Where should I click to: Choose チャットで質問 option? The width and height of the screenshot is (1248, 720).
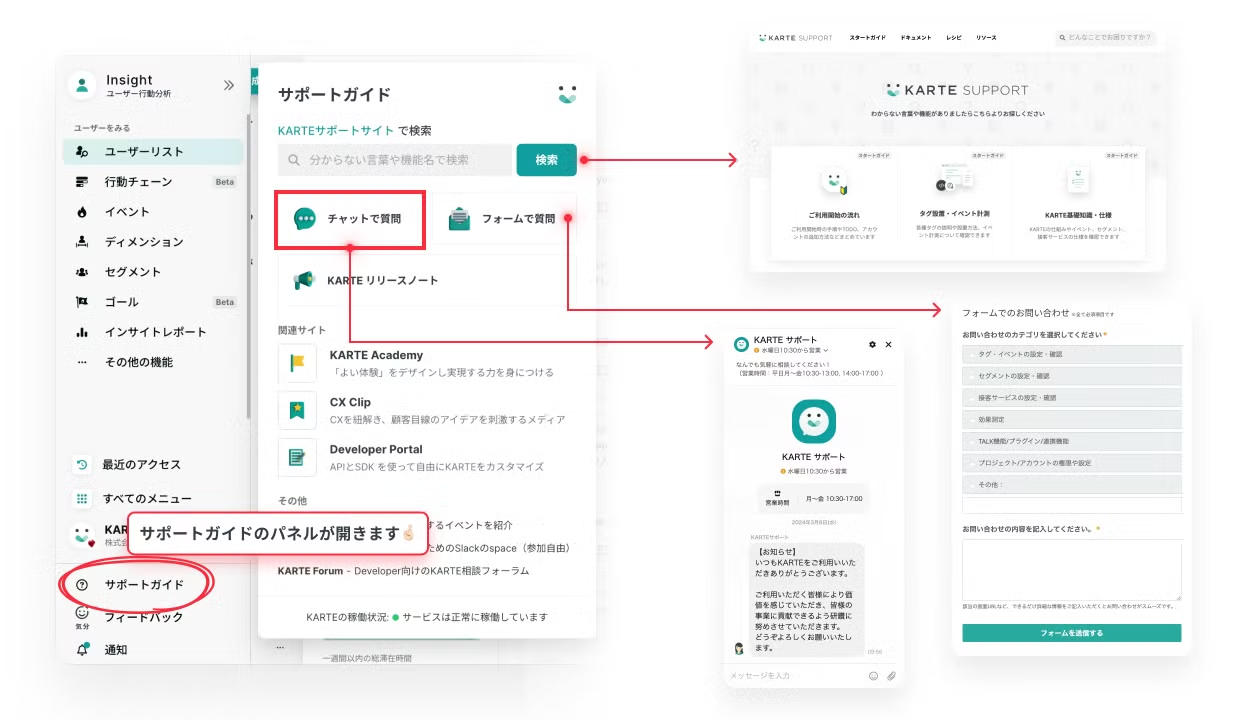[x=351, y=219]
